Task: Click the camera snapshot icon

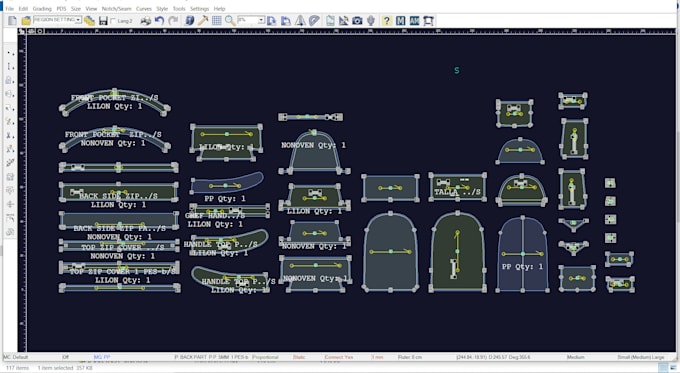Action: [357, 20]
